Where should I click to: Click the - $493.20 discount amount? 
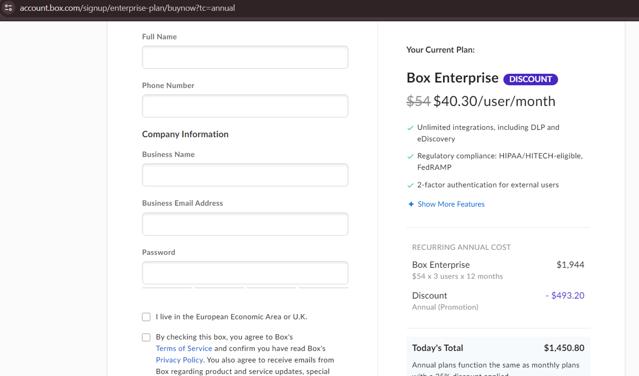[x=565, y=296]
